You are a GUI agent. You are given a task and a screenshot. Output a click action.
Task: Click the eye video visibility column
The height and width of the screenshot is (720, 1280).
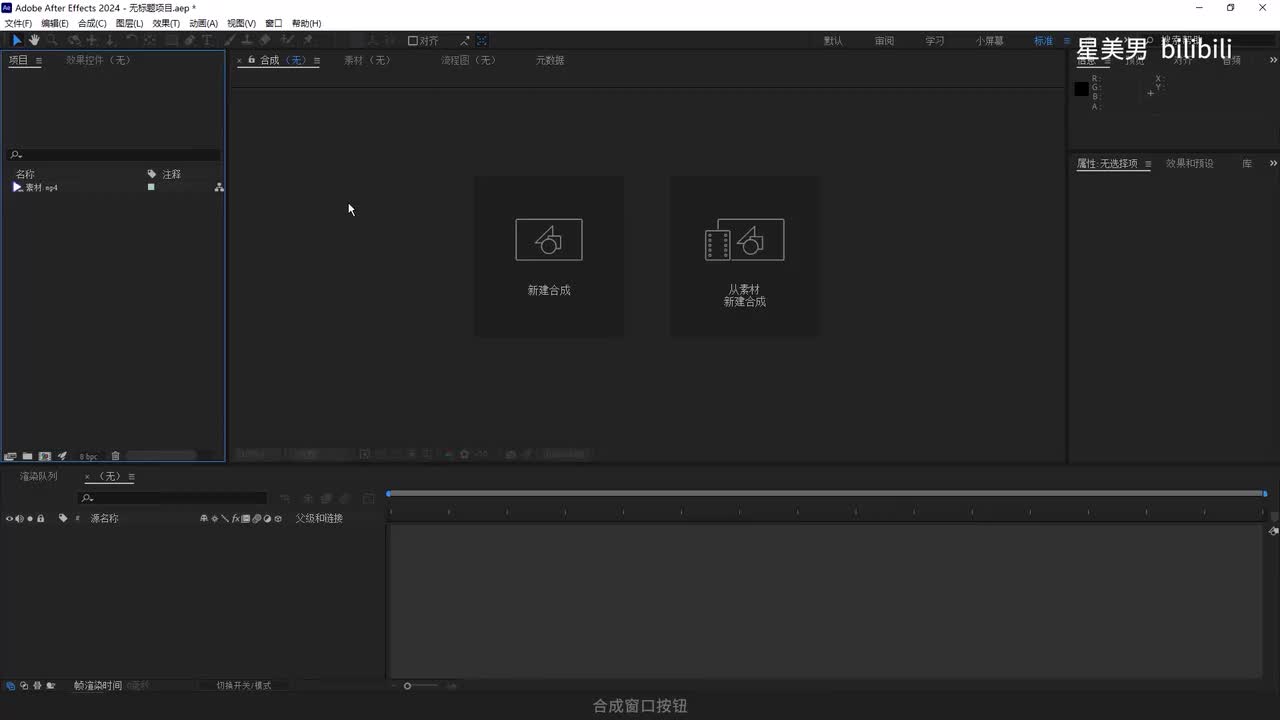click(10, 518)
